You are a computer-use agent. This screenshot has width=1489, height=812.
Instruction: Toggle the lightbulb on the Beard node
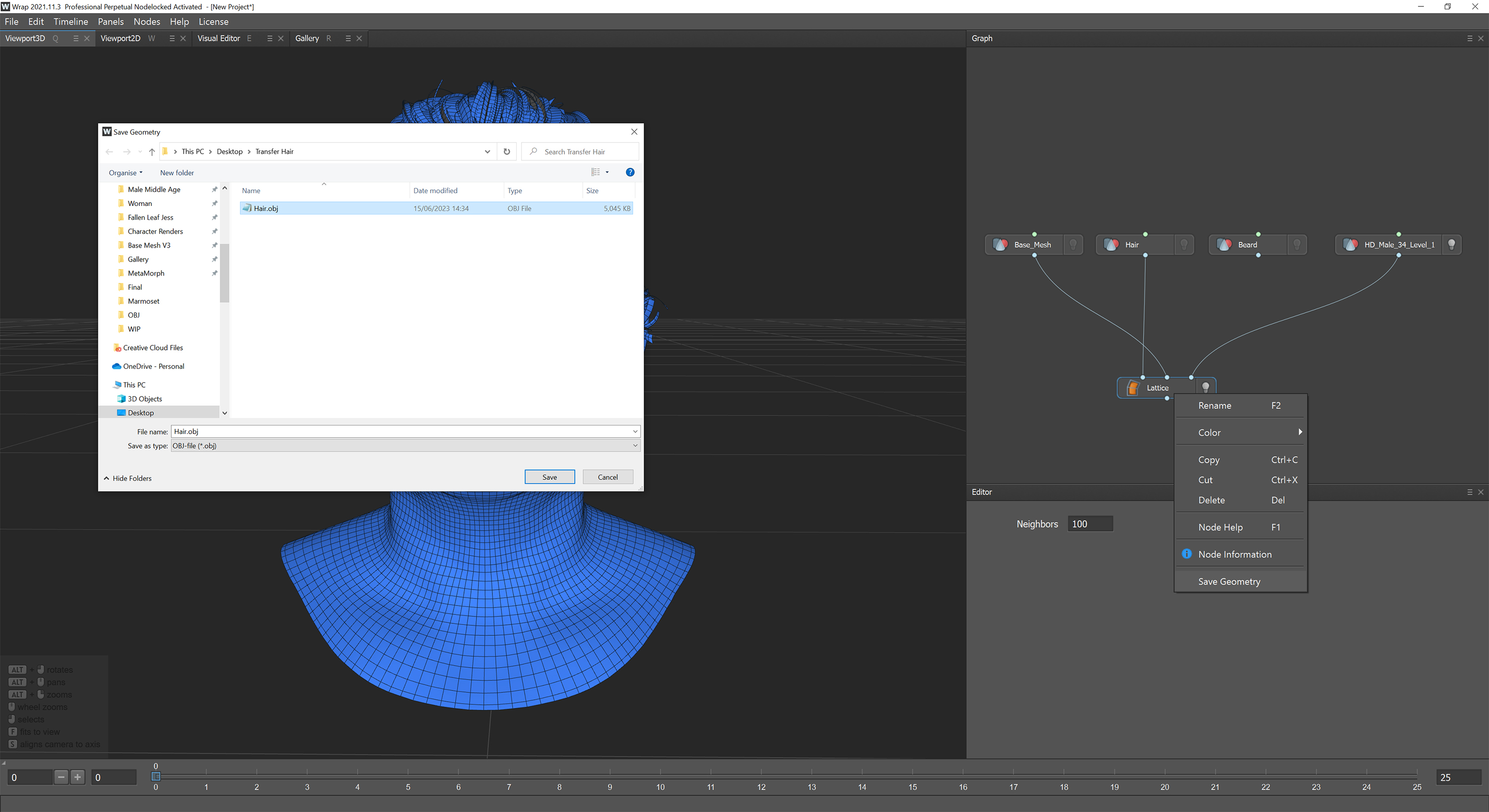pos(1298,245)
